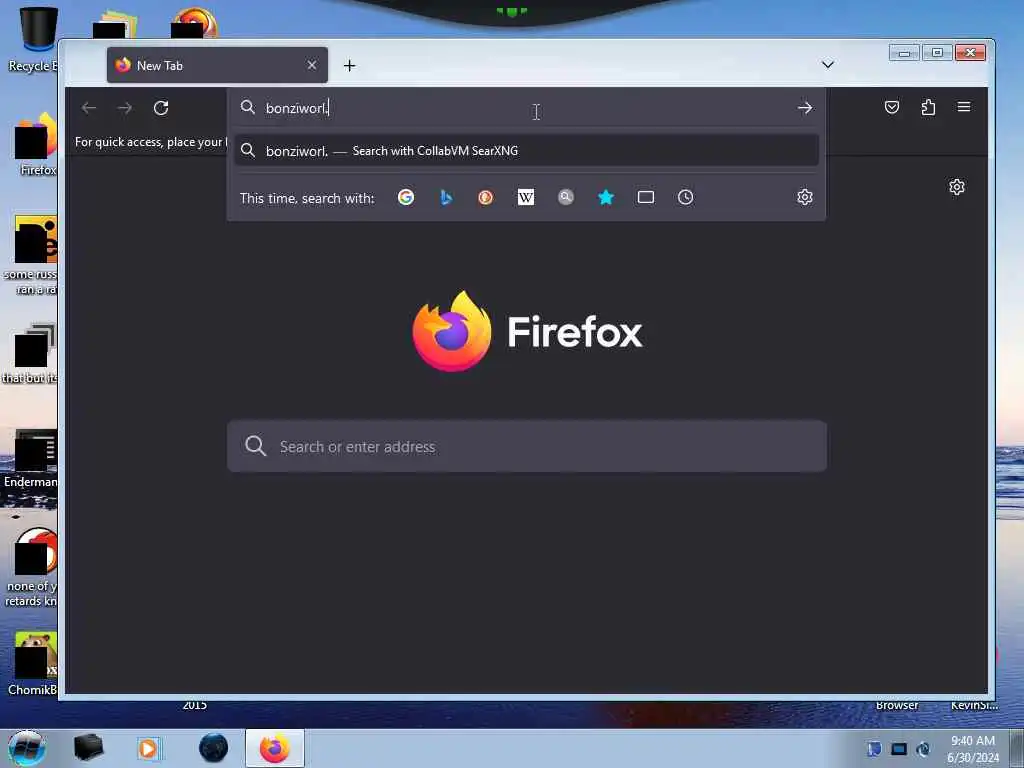Select the Enderman desktop shortcut
Viewport: 1024px width, 768px height.
click(31, 459)
